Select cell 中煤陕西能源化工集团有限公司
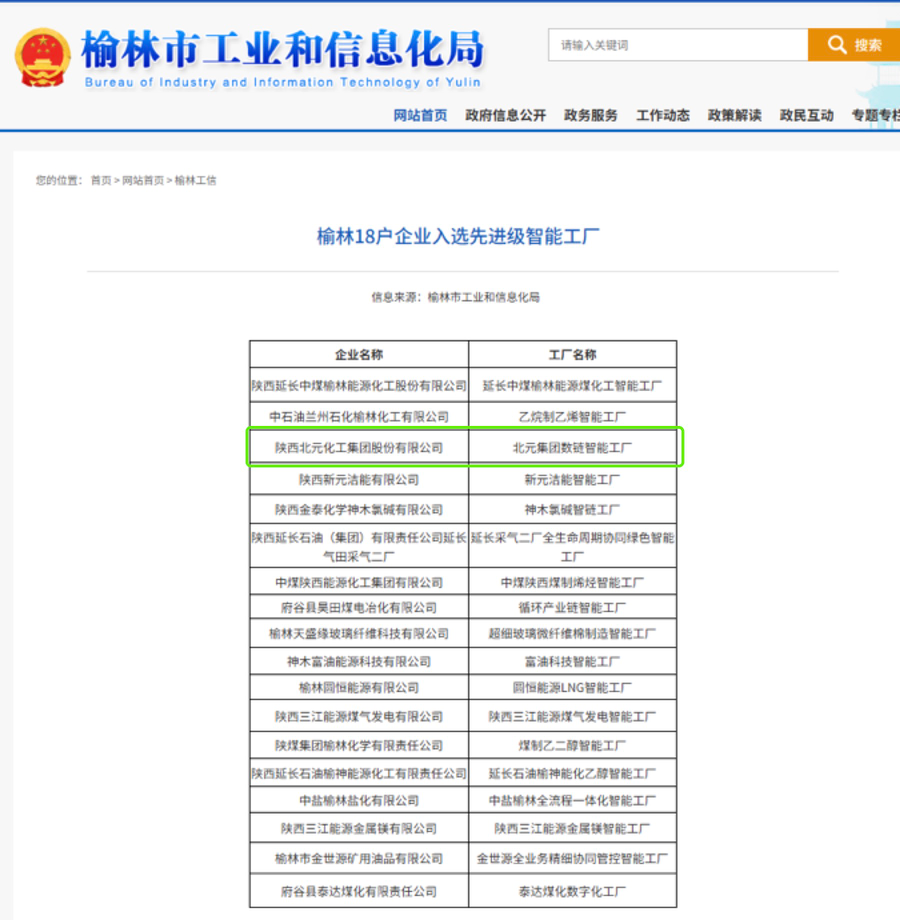 coord(359,582)
